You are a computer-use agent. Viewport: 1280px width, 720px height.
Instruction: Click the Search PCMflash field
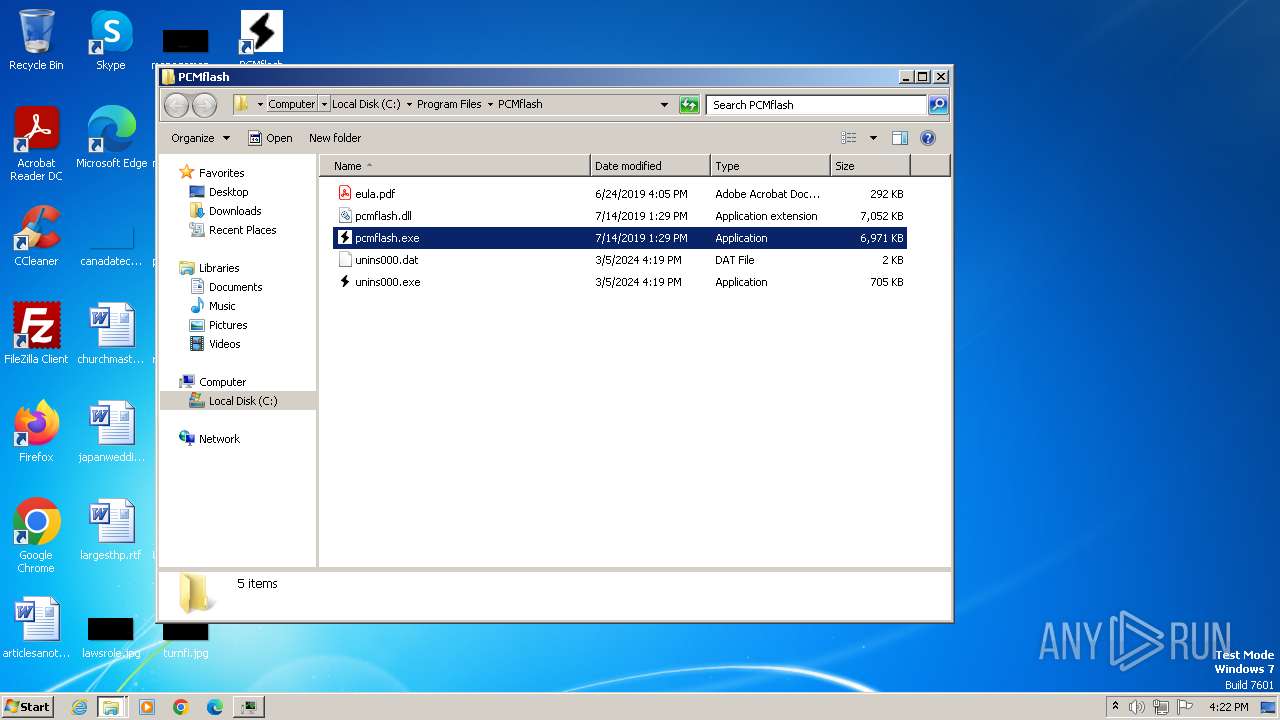tap(816, 104)
